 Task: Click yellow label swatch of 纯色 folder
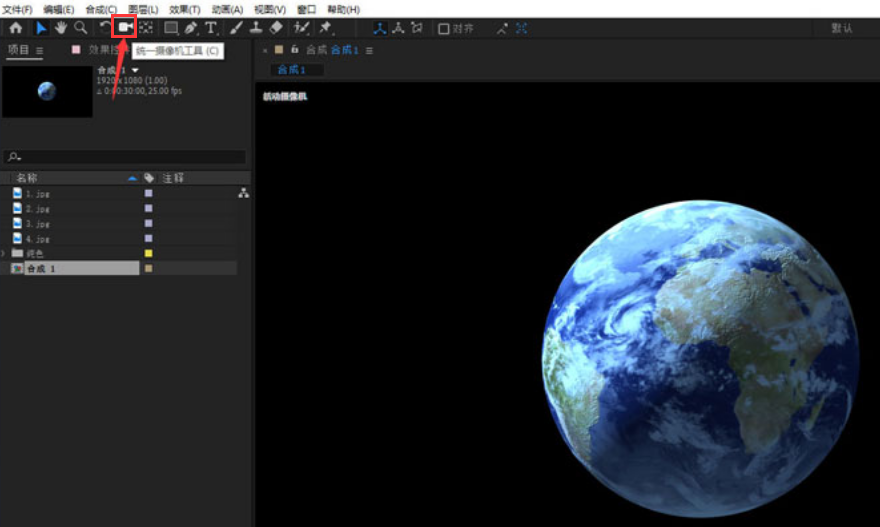(149, 254)
